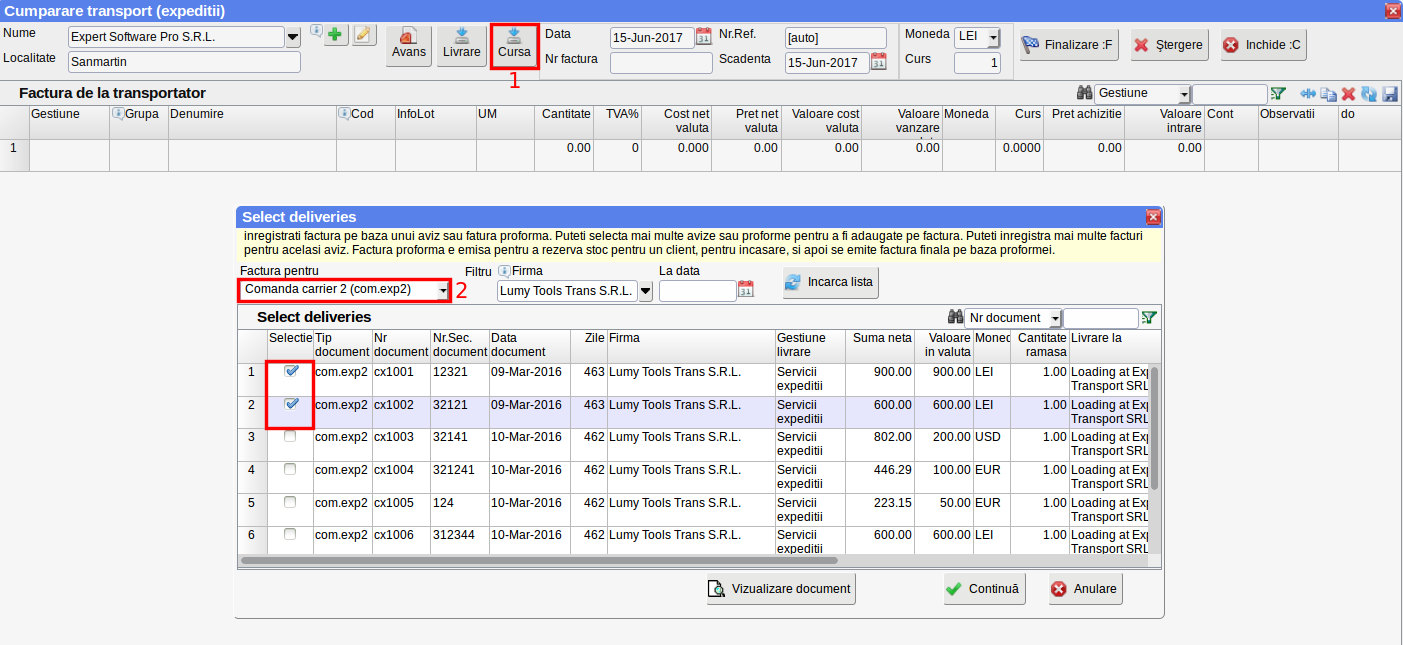The width and height of the screenshot is (1403, 645).
Task: Click the Incarca lista button
Action: coord(831,282)
